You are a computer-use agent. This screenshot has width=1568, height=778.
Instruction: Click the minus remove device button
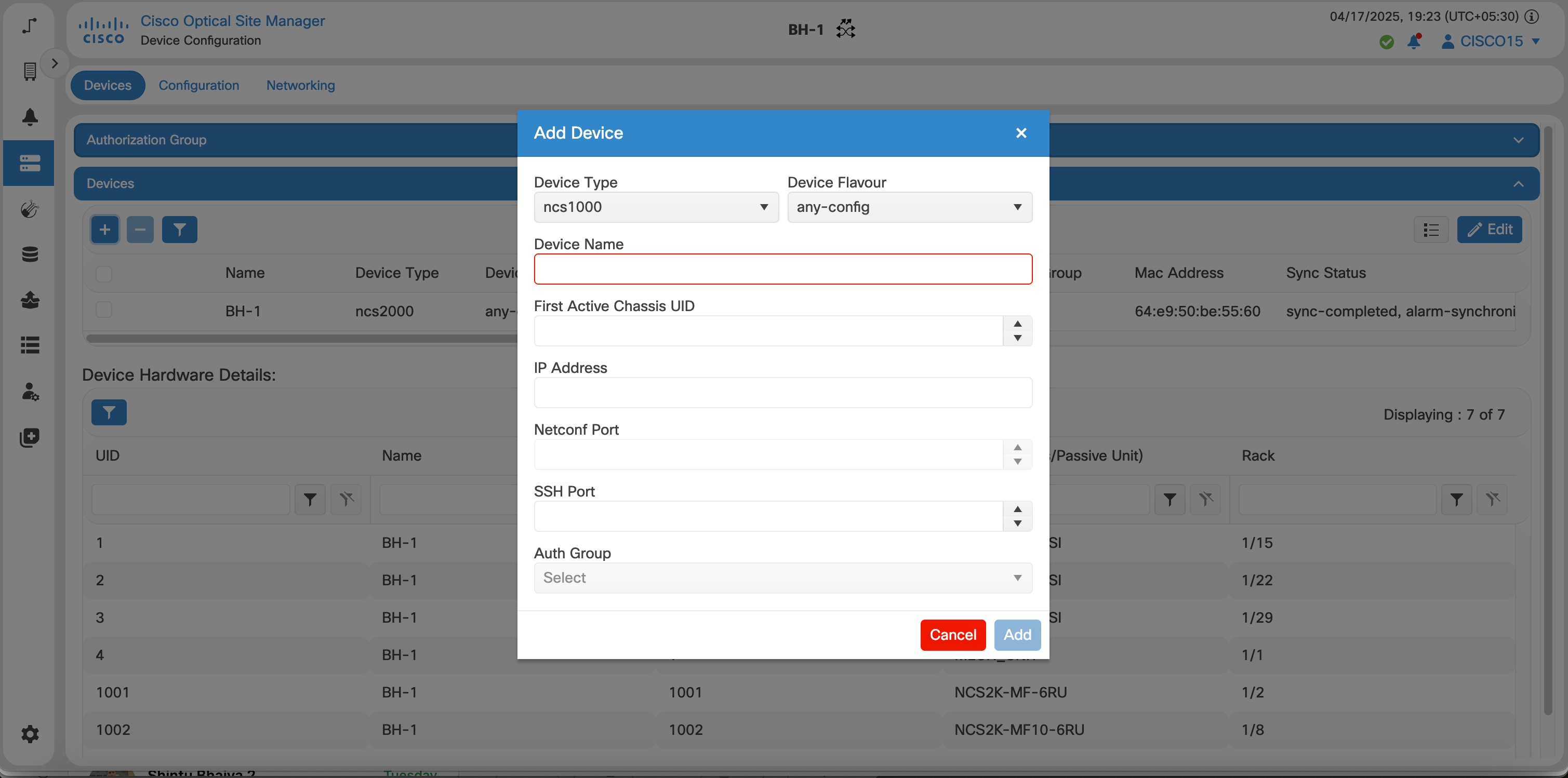(x=140, y=230)
